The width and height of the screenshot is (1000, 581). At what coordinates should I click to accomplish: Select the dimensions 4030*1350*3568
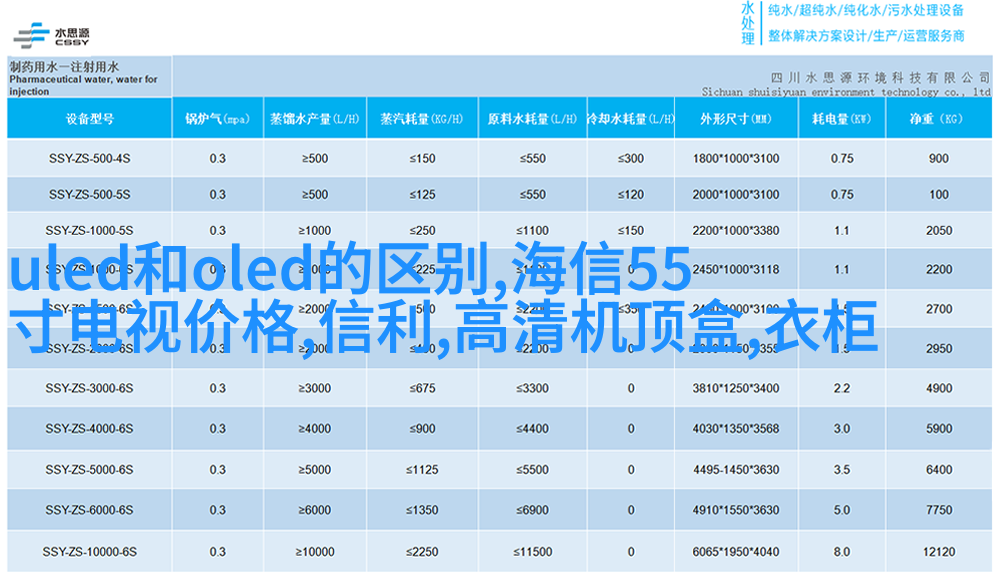click(736, 429)
